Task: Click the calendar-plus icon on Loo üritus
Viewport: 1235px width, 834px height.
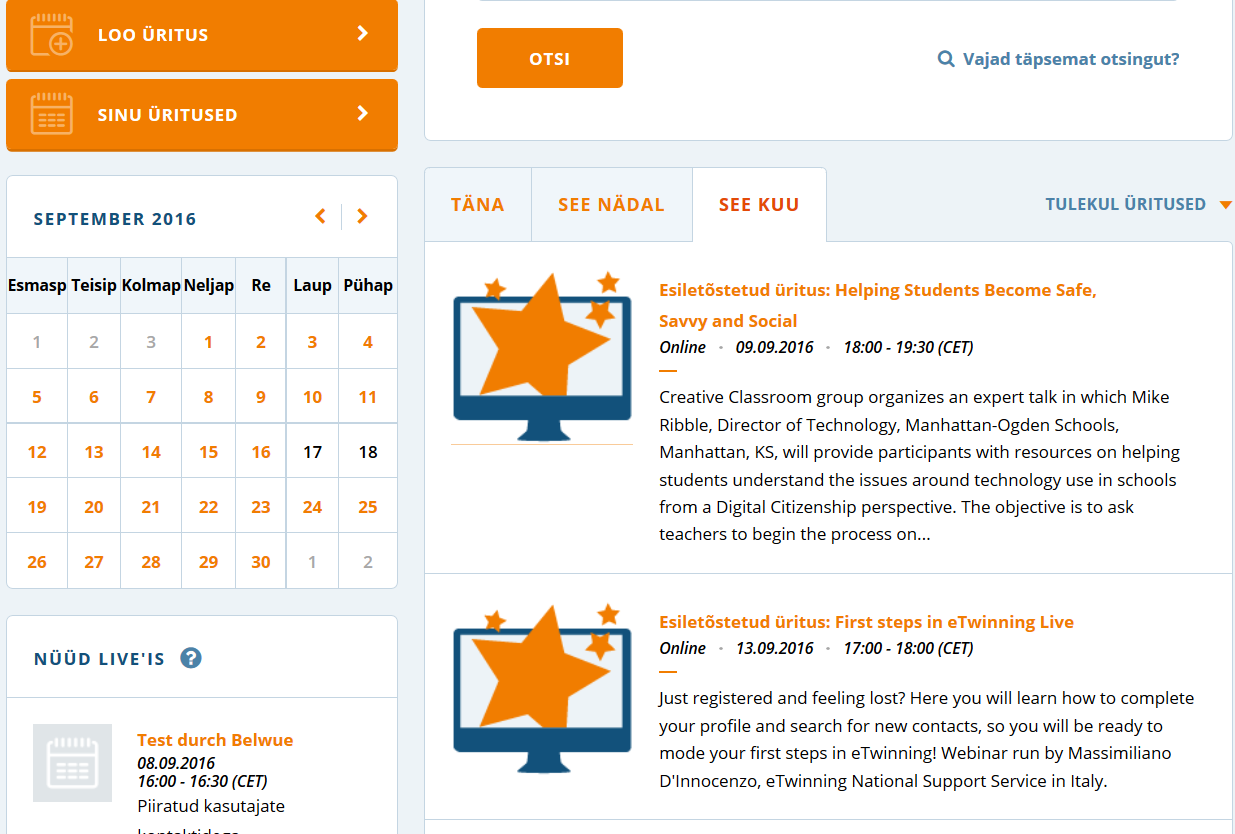Action: [x=51, y=34]
